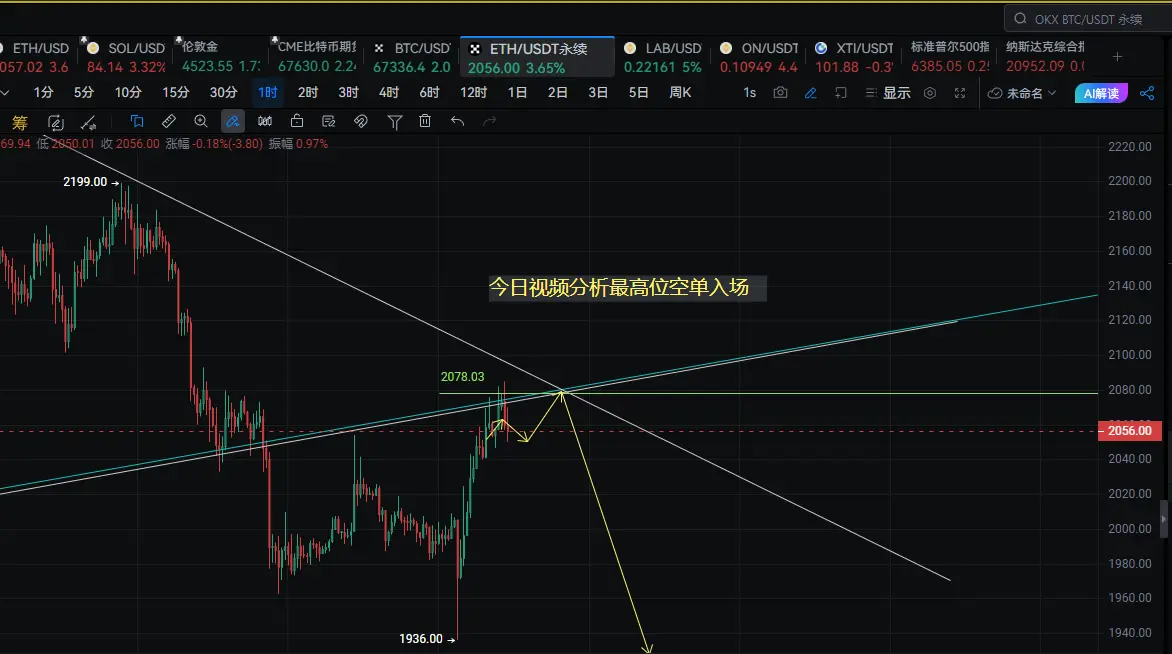Open chart settings hexagon icon

pyautogui.click(x=930, y=93)
